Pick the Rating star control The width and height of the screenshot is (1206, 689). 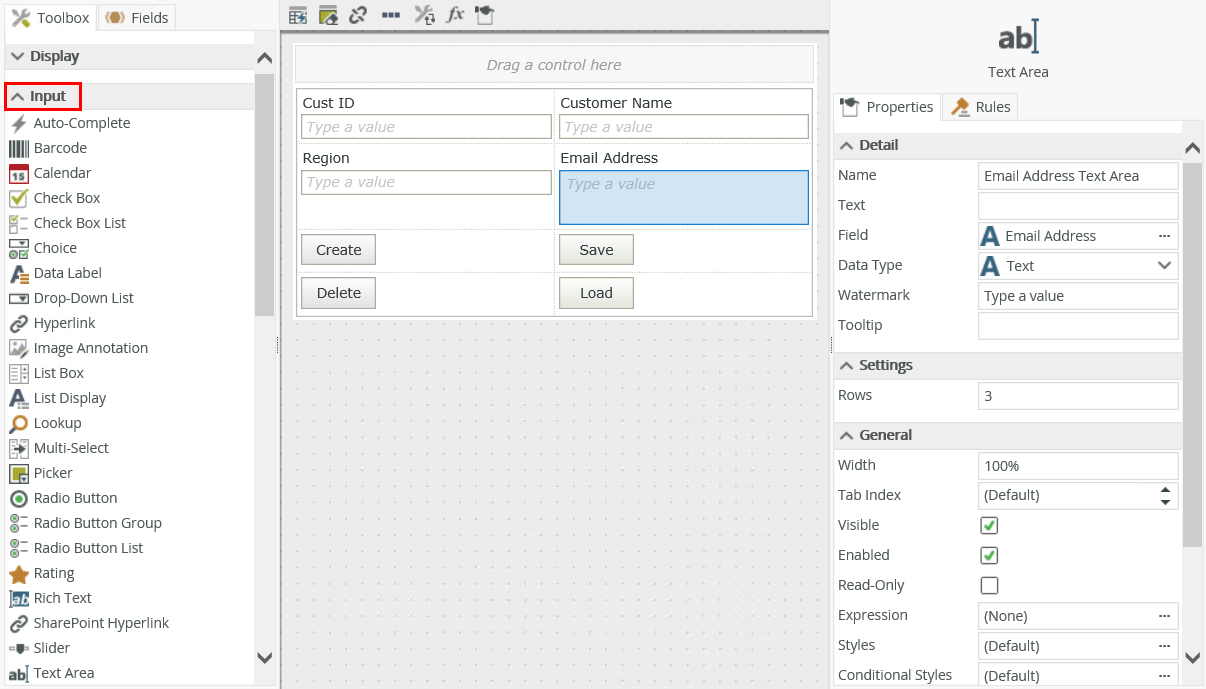[53, 573]
